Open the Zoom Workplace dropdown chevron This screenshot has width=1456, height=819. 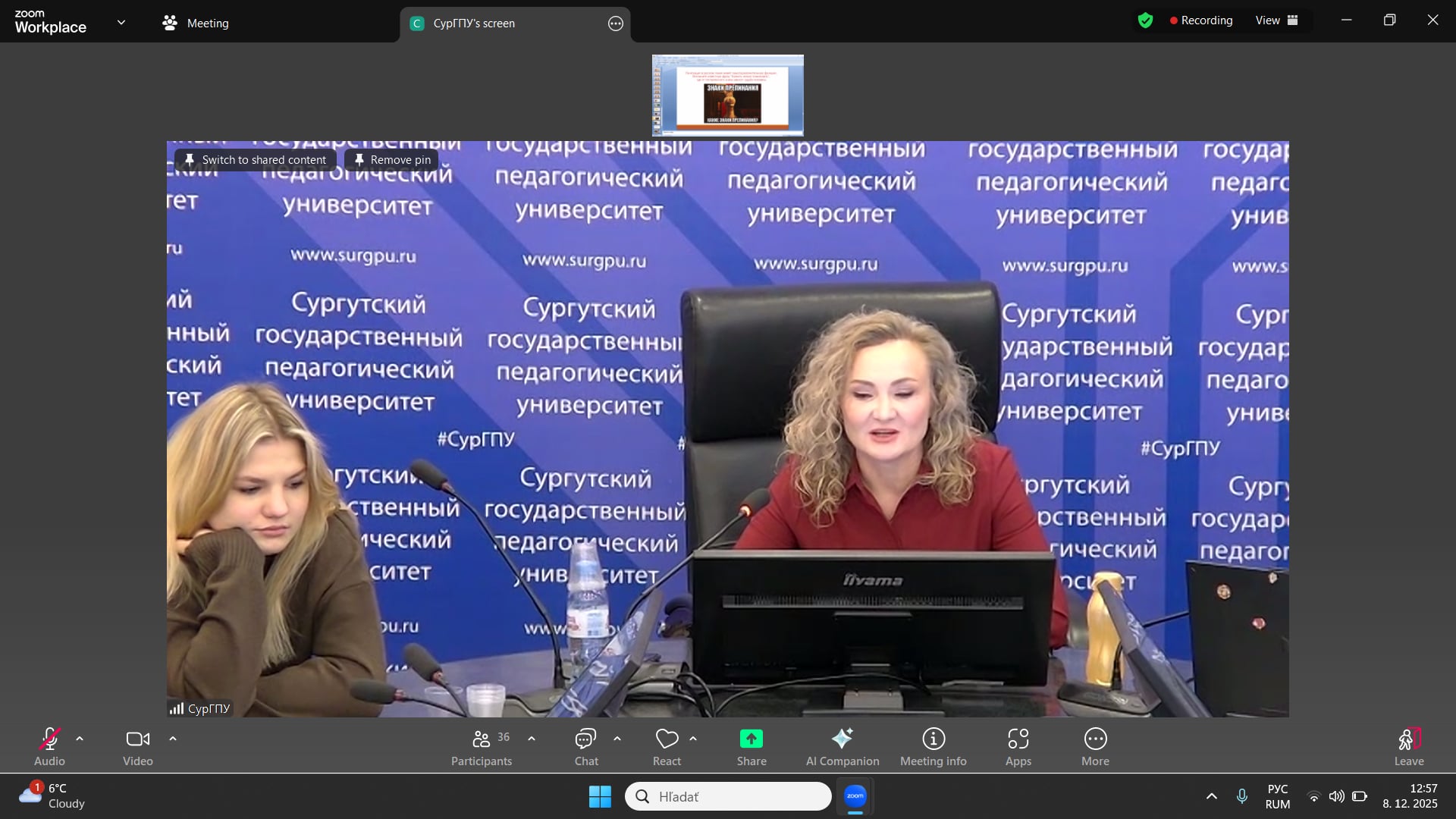(x=121, y=23)
